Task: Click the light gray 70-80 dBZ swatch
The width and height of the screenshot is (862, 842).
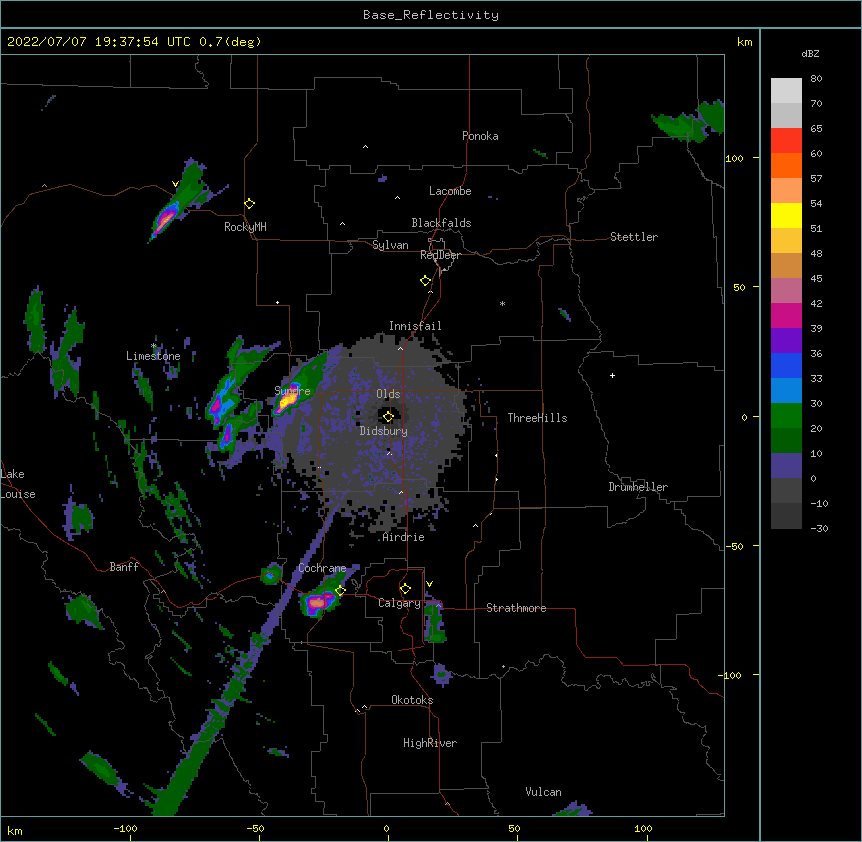Action: (x=786, y=91)
